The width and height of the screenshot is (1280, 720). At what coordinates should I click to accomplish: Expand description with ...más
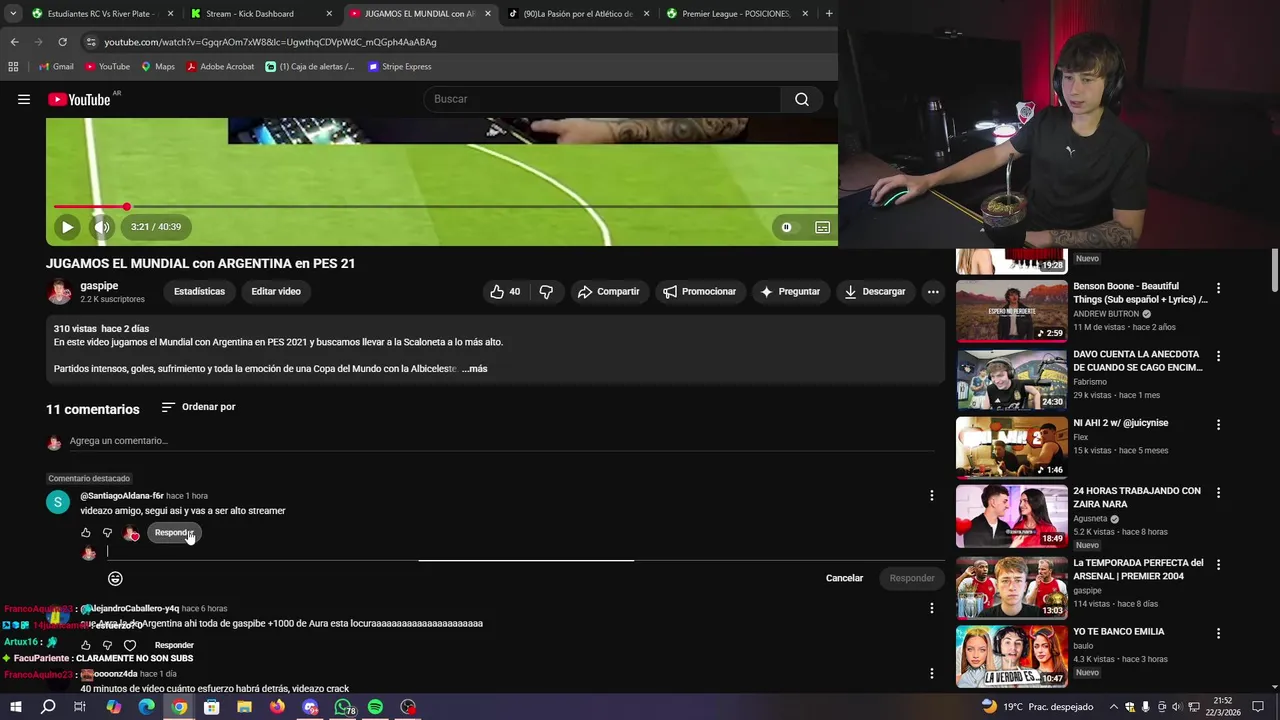(x=474, y=369)
